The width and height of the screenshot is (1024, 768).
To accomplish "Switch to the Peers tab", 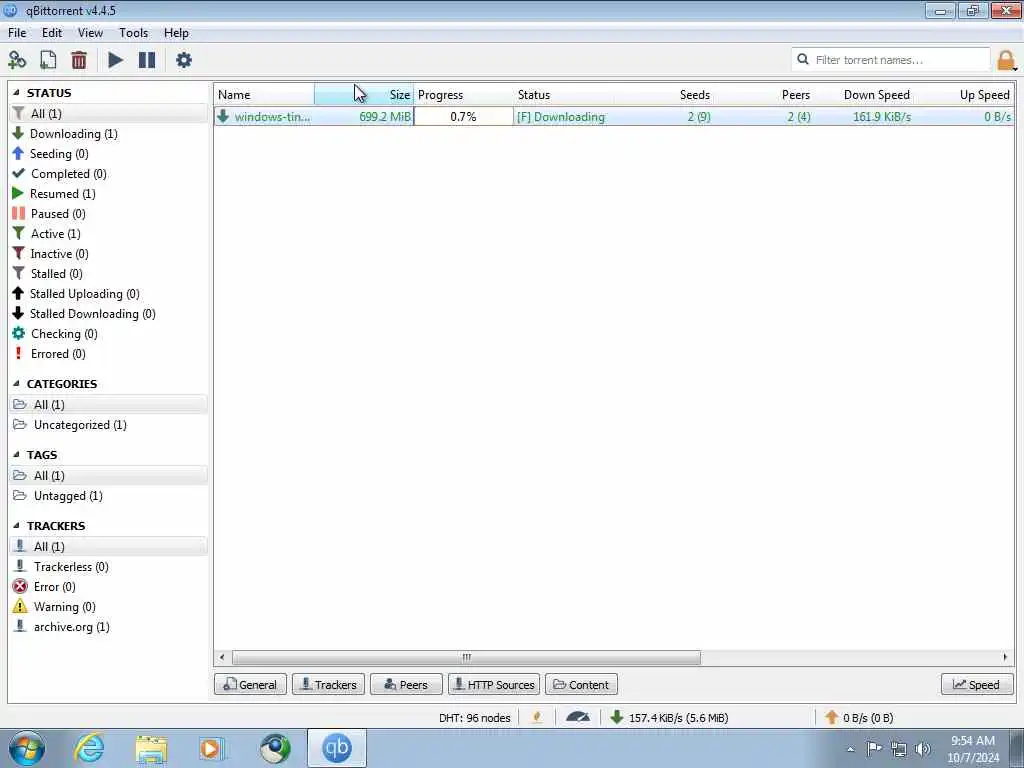I will tap(406, 684).
